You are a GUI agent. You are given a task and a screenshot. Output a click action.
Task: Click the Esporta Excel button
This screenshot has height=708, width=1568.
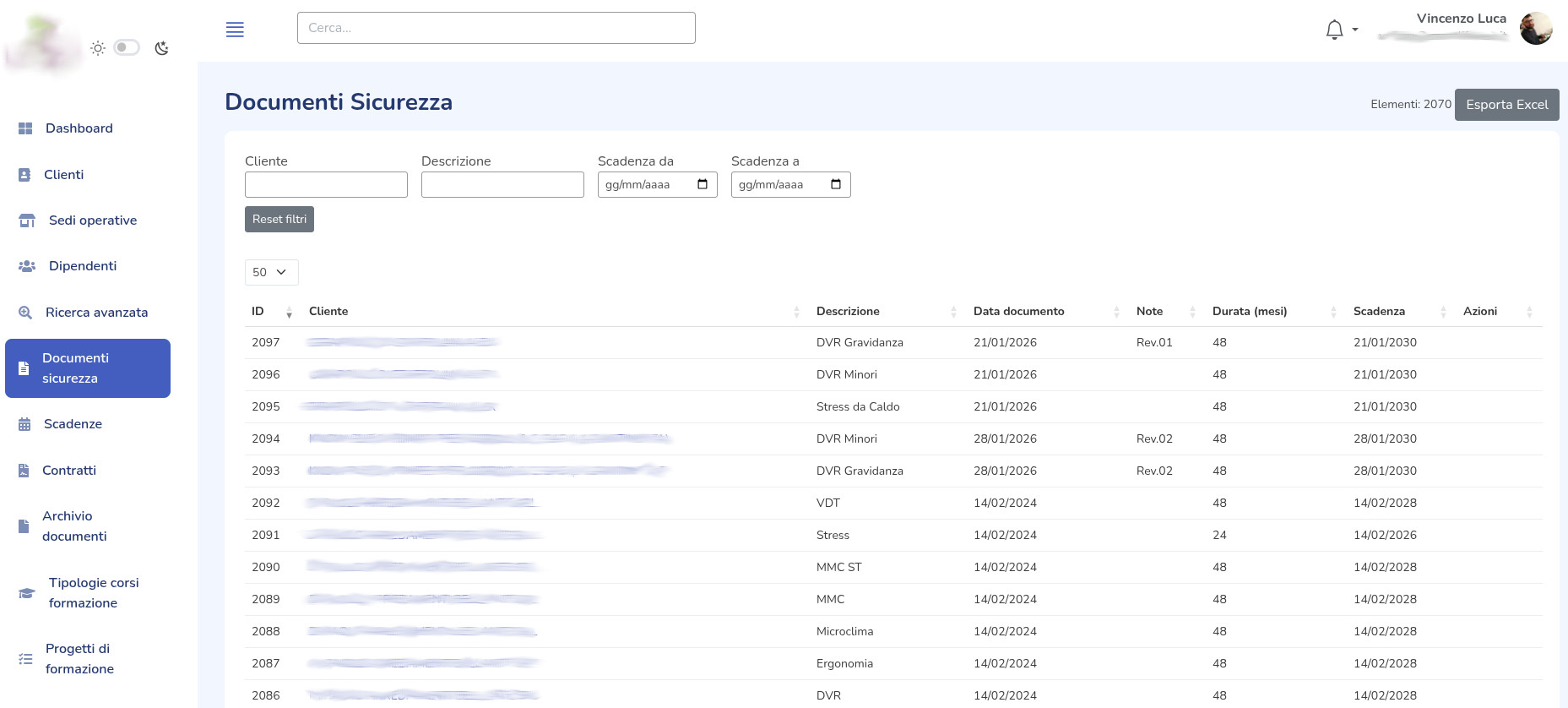pyautogui.click(x=1506, y=105)
